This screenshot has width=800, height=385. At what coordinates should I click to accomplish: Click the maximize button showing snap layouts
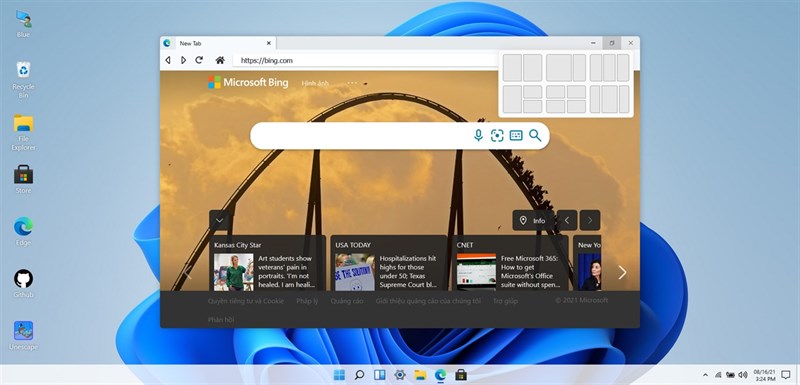pyautogui.click(x=612, y=43)
